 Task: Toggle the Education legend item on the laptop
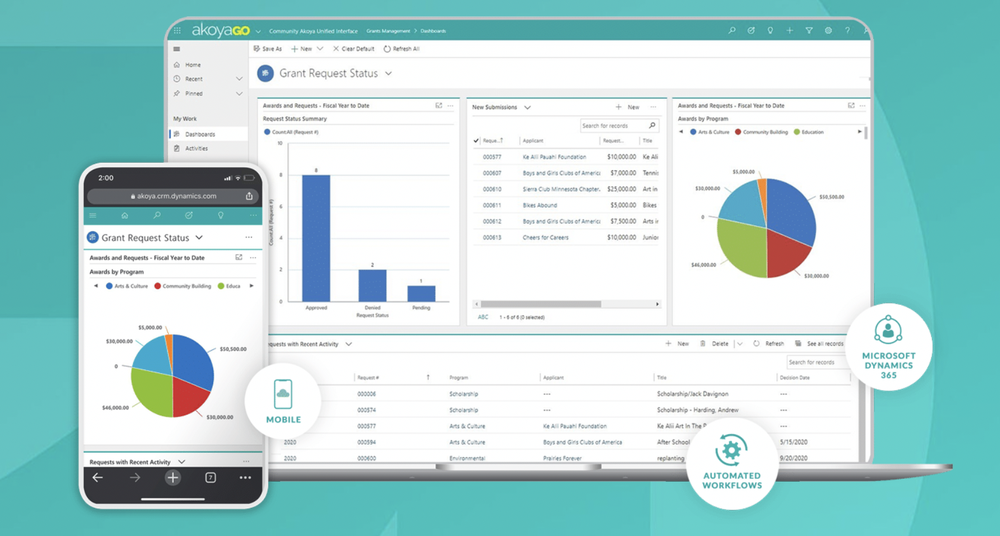(809, 132)
